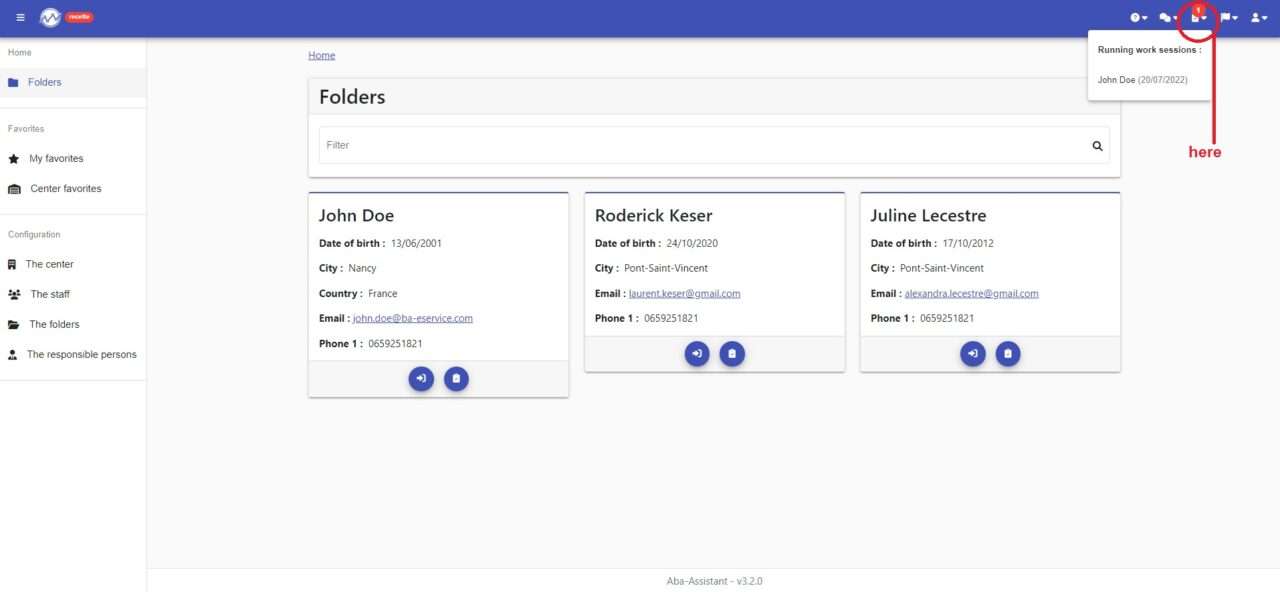
Task: Click the clipboard icon on Juline Lecestre's card
Action: click(x=1007, y=353)
